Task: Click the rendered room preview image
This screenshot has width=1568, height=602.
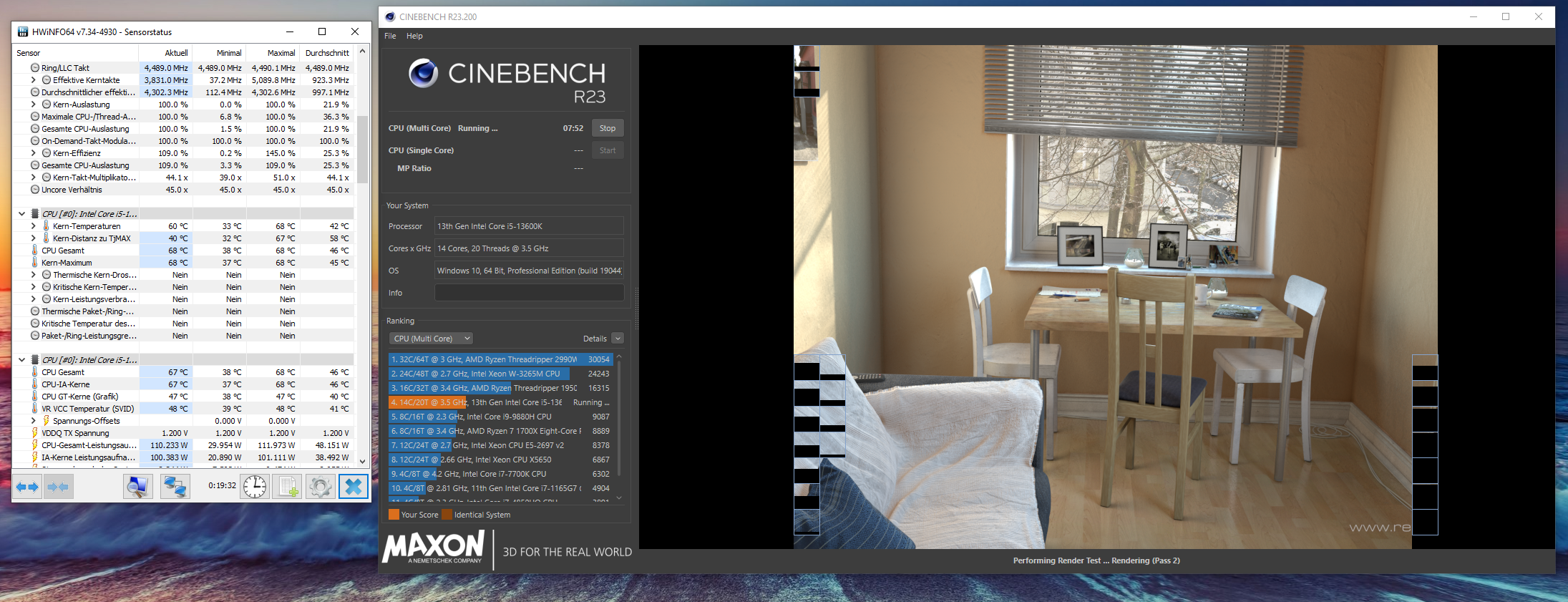Action: click(1115, 297)
